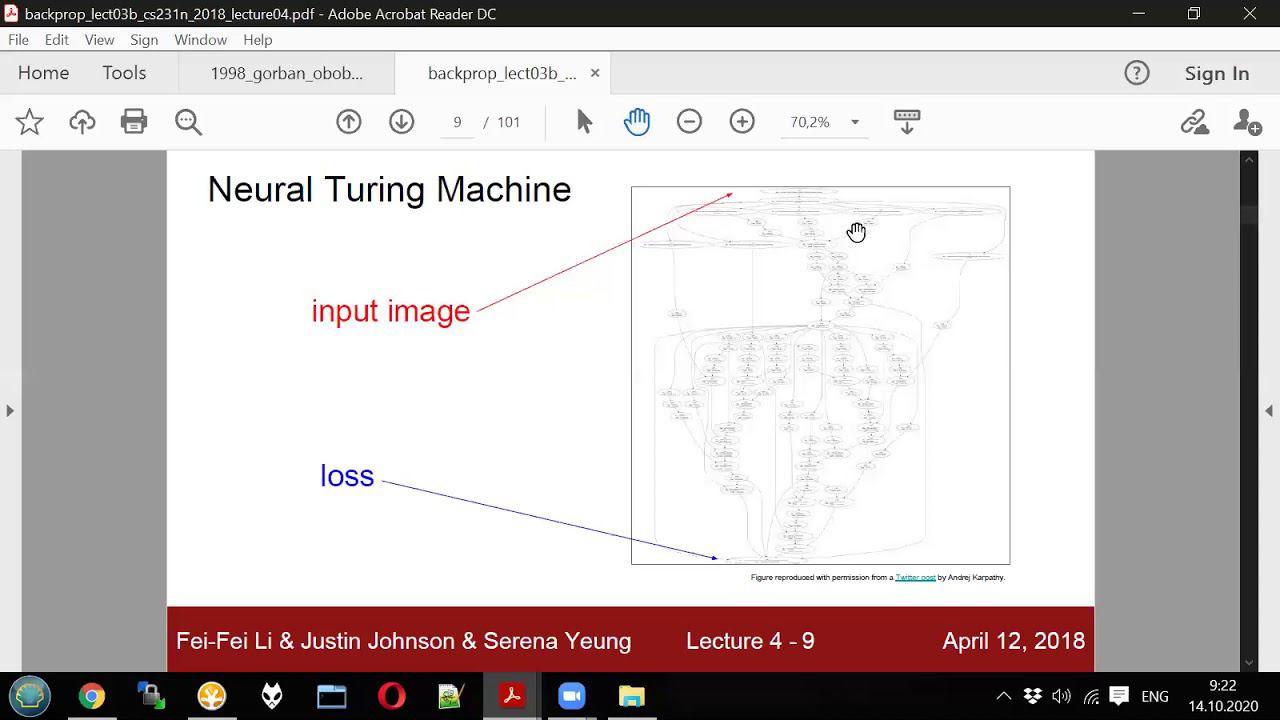Switch to 1998_gorban_obob document tab

tap(287, 73)
